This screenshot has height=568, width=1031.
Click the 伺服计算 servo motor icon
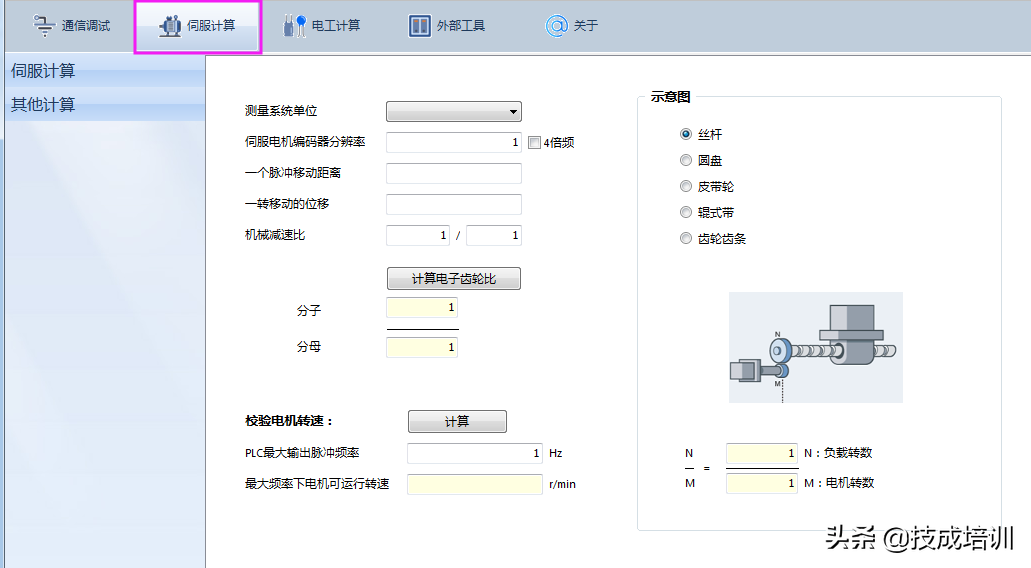coord(170,26)
